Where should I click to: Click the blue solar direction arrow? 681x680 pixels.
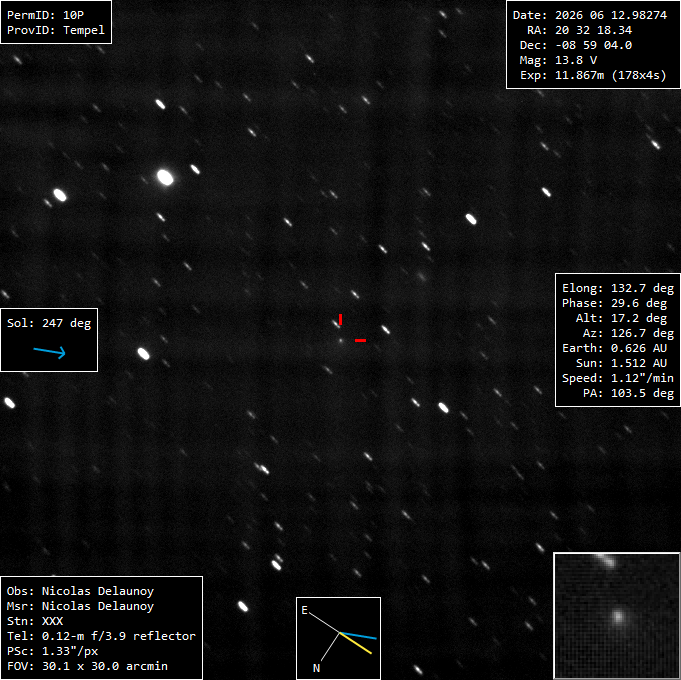pyautogui.click(x=50, y=352)
